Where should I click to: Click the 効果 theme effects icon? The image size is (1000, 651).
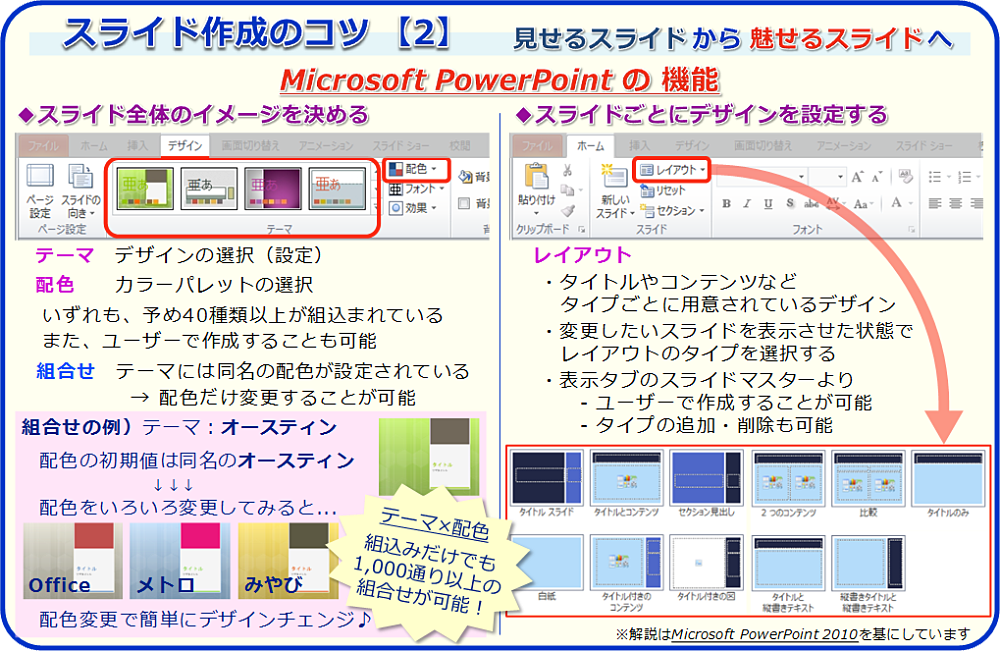[x=395, y=208]
